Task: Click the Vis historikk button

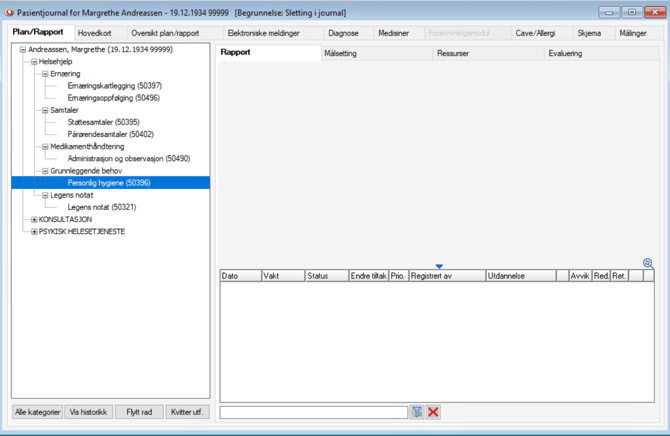Action: pyautogui.click(x=87, y=412)
